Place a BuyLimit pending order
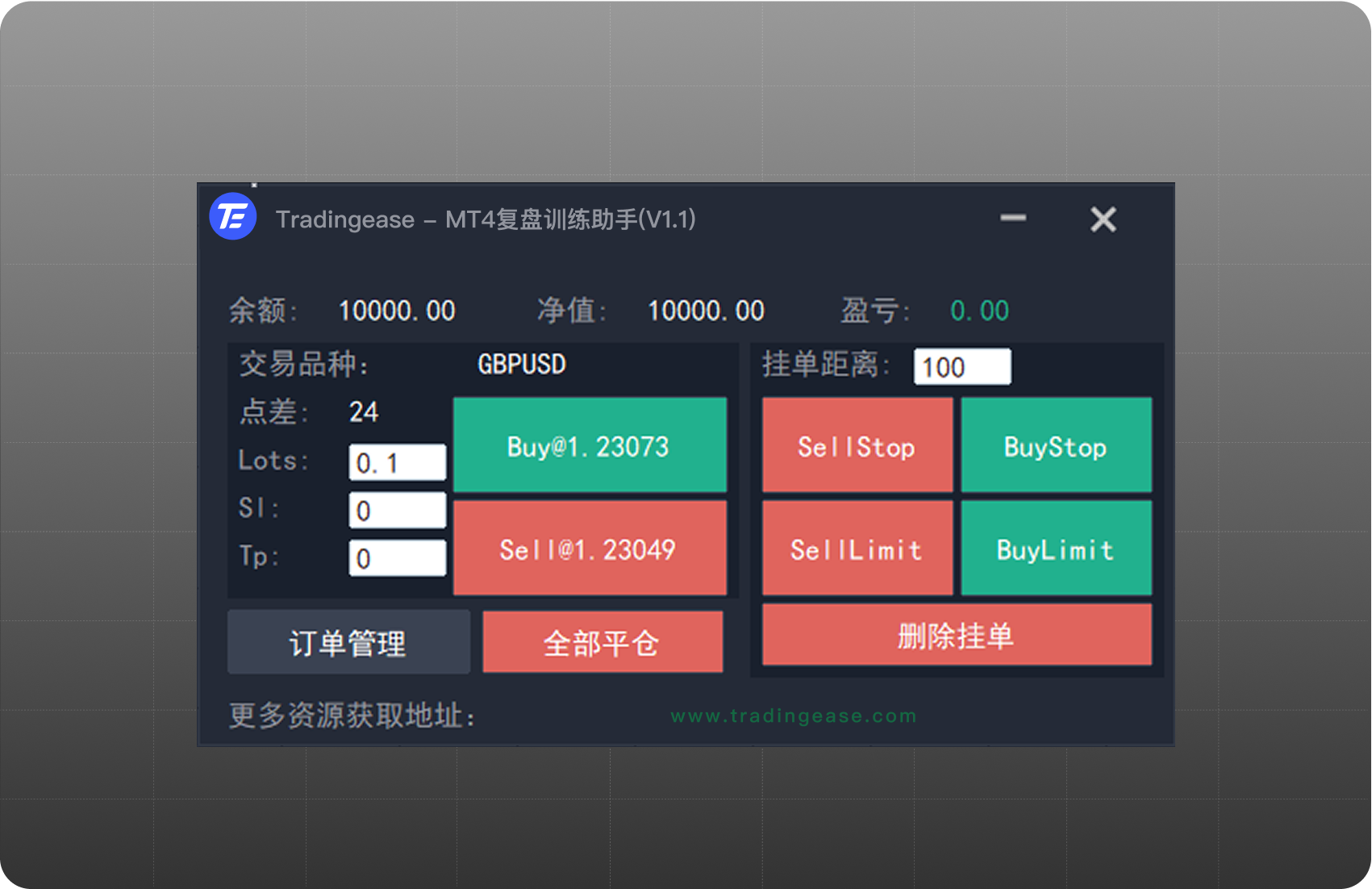 [x=1056, y=549]
